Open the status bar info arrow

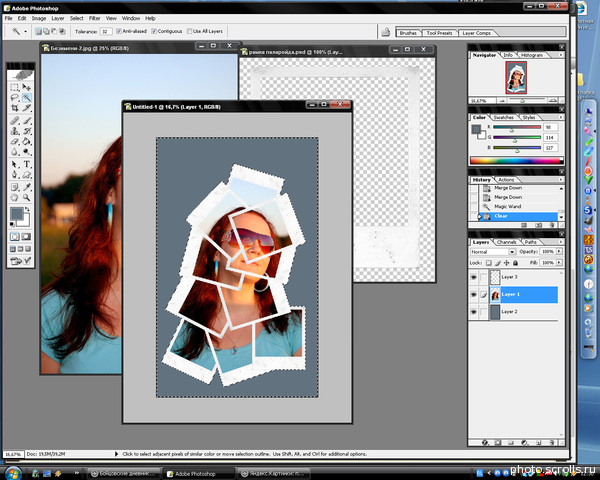(116, 454)
